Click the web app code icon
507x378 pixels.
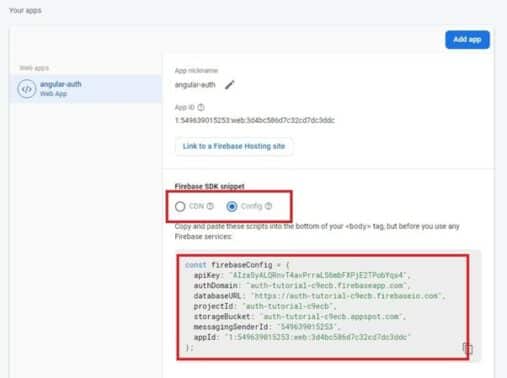point(27,89)
